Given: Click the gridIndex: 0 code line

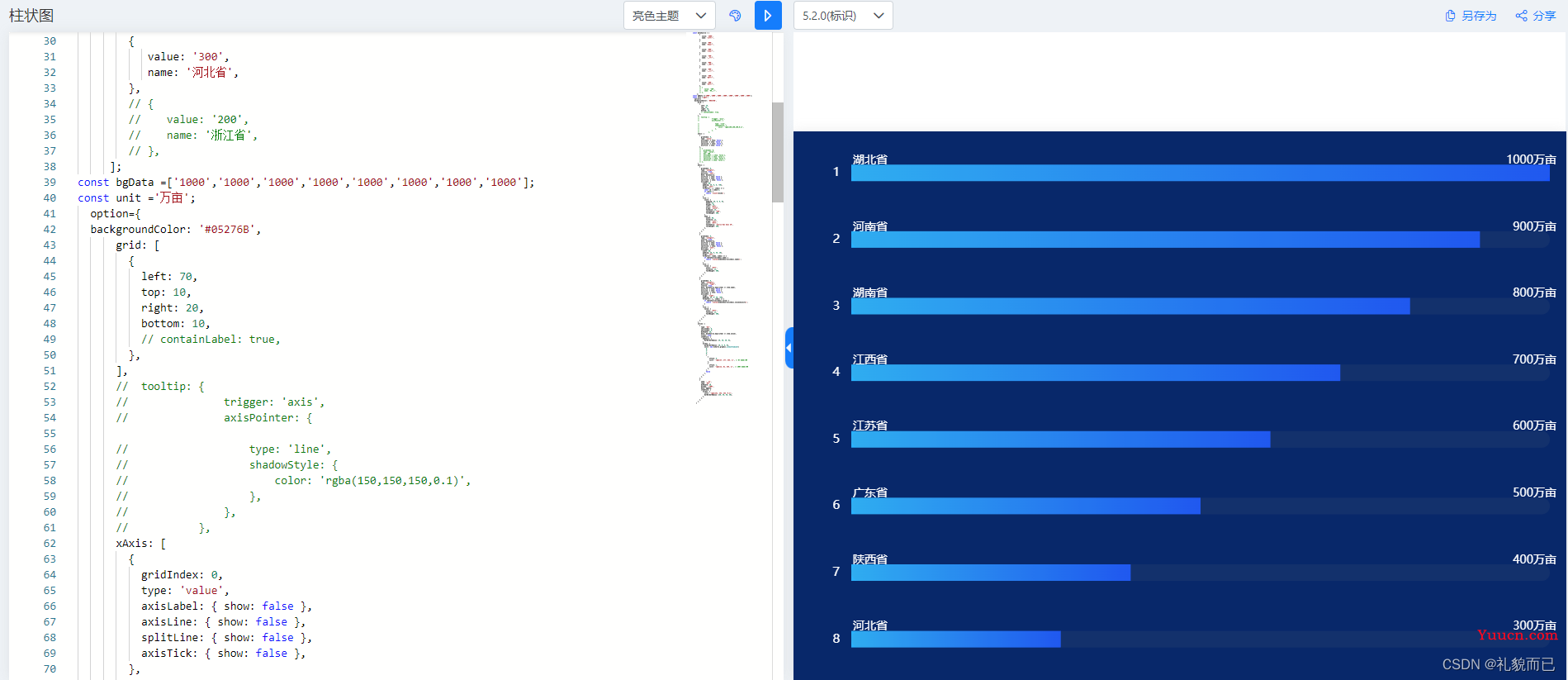Looking at the screenshot, I should 182,575.
